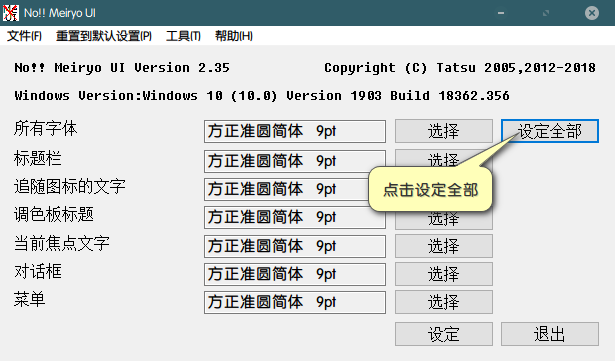Click the No!! Meiryo UI app icon
615x361 pixels.
click(x=11, y=13)
